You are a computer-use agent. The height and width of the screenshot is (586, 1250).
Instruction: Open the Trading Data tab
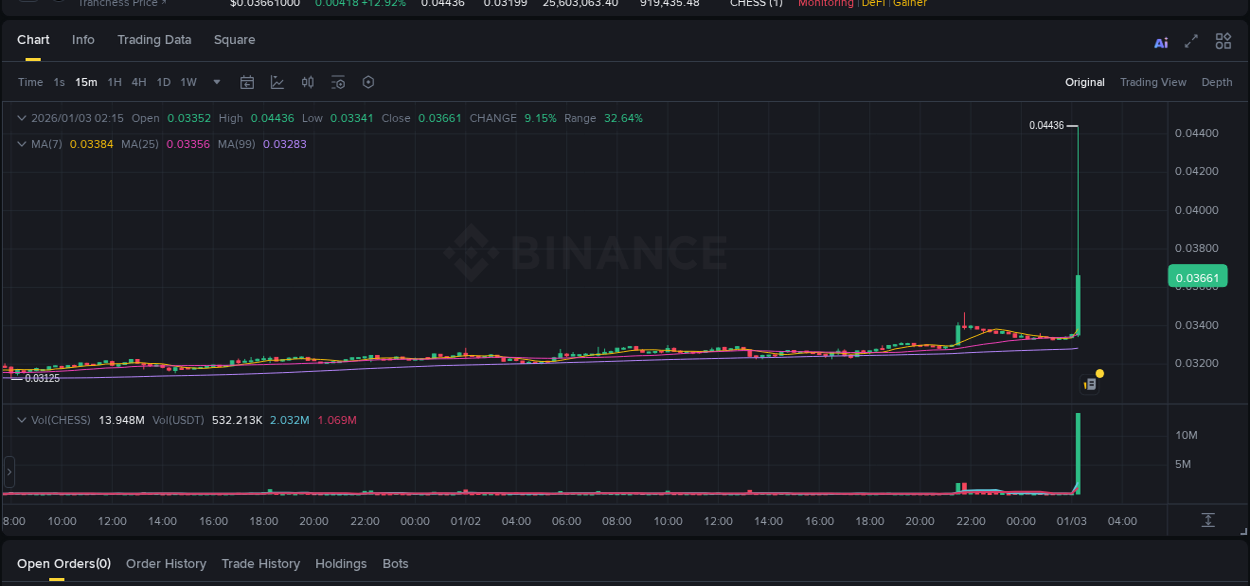[x=154, y=40]
